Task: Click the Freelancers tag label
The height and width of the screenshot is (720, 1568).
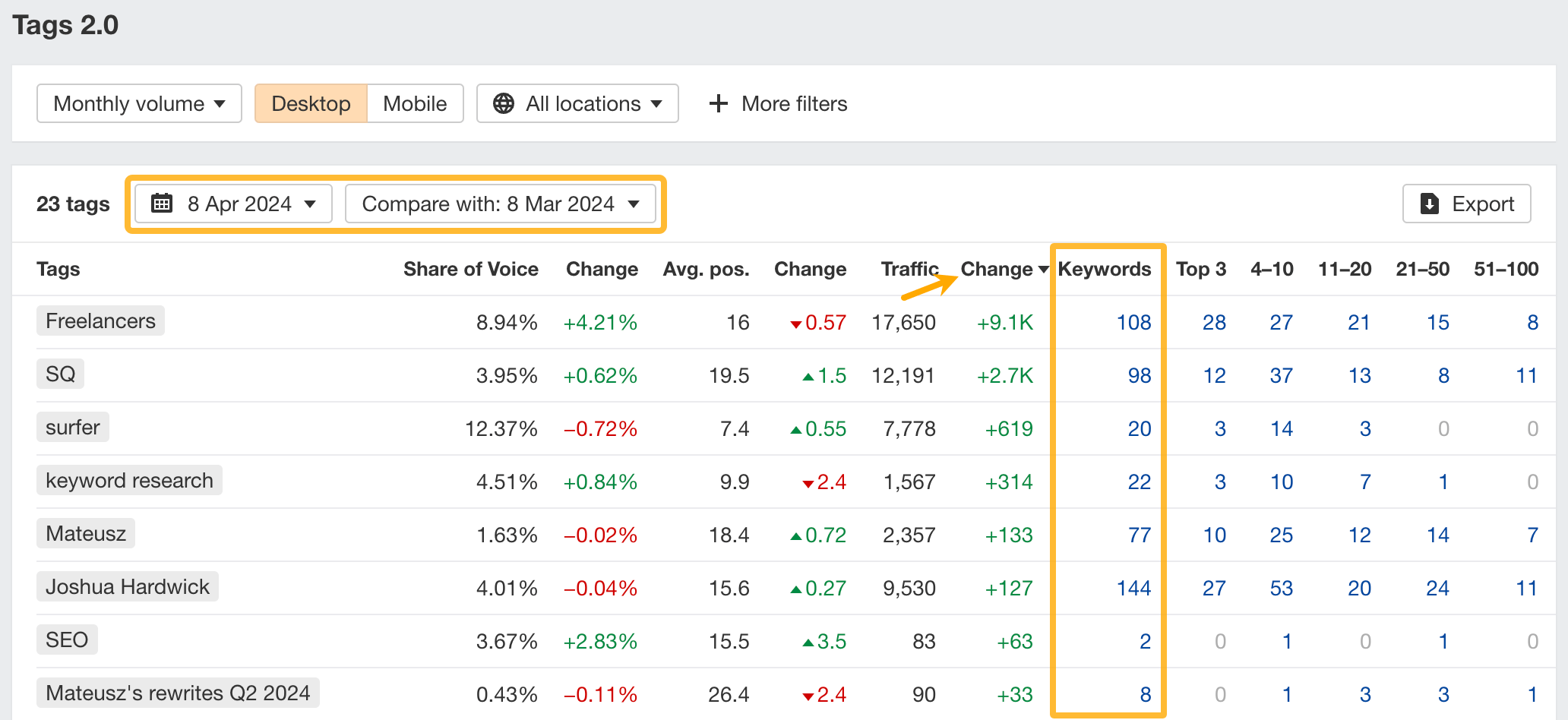Action: [100, 321]
